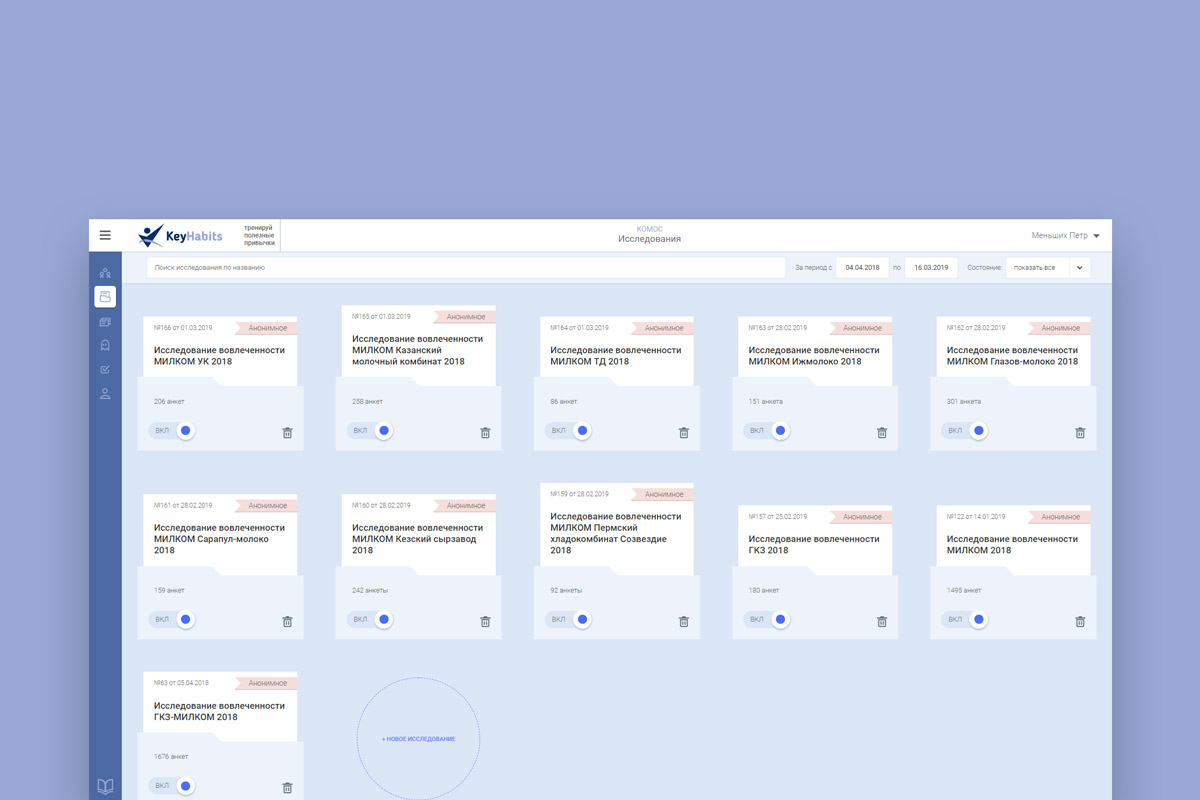
Task: Open the checkbox tasks sidebar icon
Action: pyautogui.click(x=105, y=369)
